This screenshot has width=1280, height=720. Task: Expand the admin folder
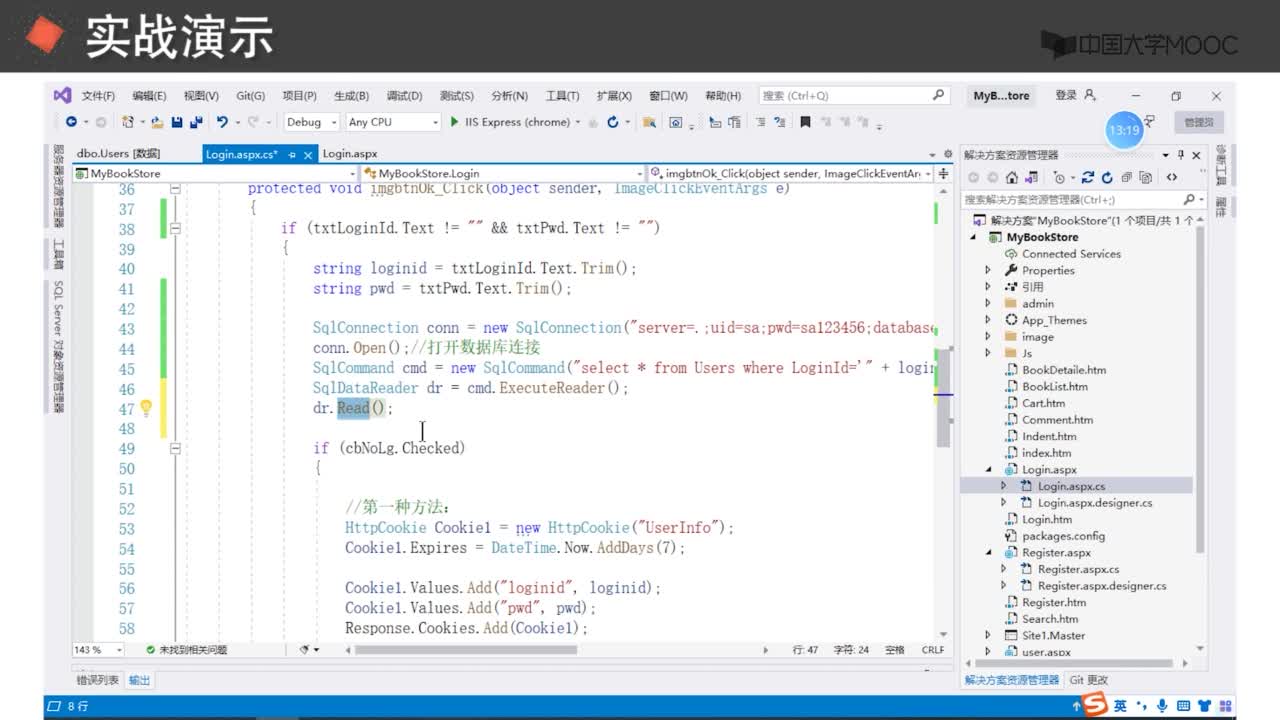pos(988,304)
